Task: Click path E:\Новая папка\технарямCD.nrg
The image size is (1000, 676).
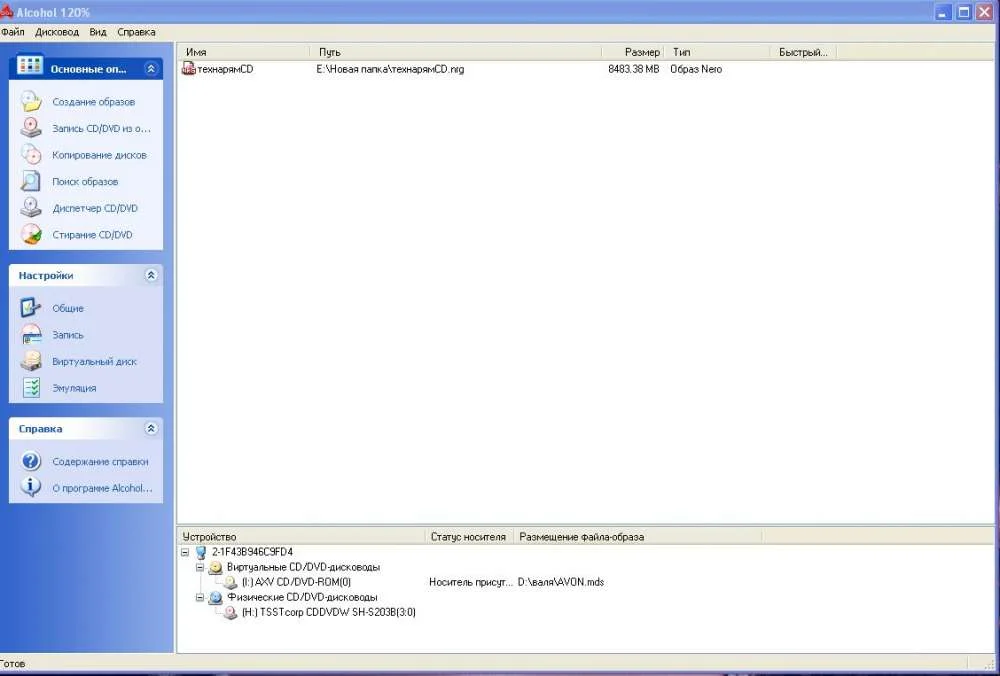Action: point(390,70)
